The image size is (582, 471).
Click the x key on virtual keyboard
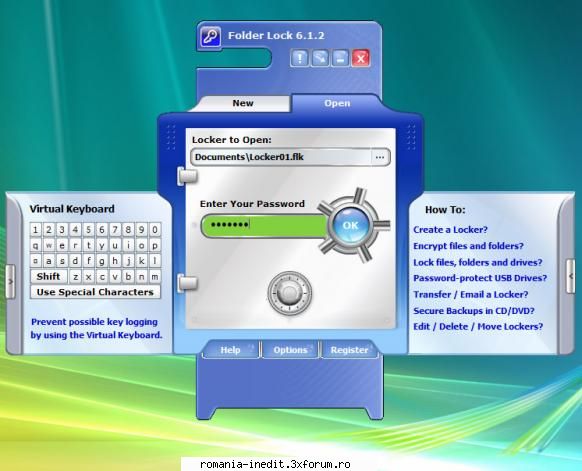click(x=89, y=277)
